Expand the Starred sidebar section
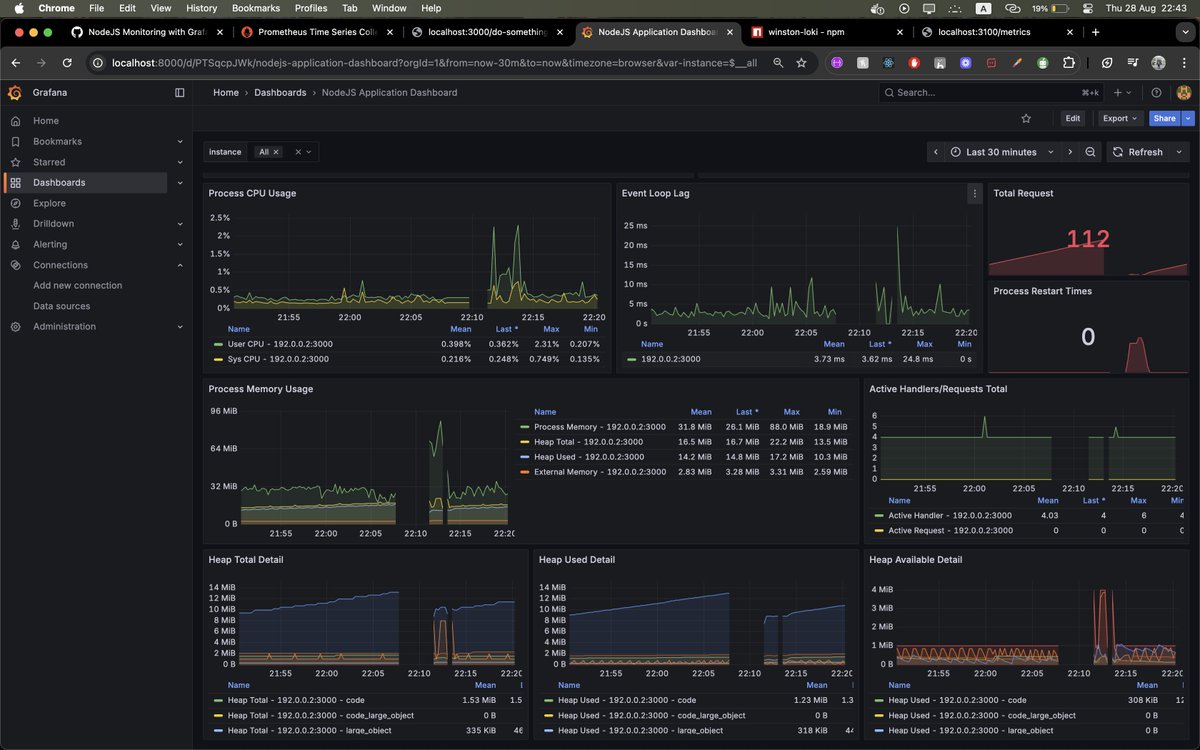 (x=180, y=162)
